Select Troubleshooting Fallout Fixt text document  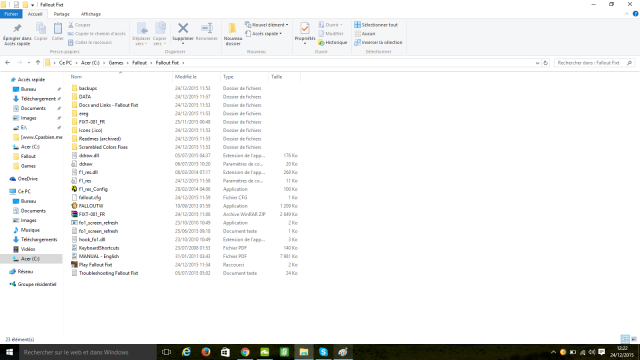click(x=108, y=273)
